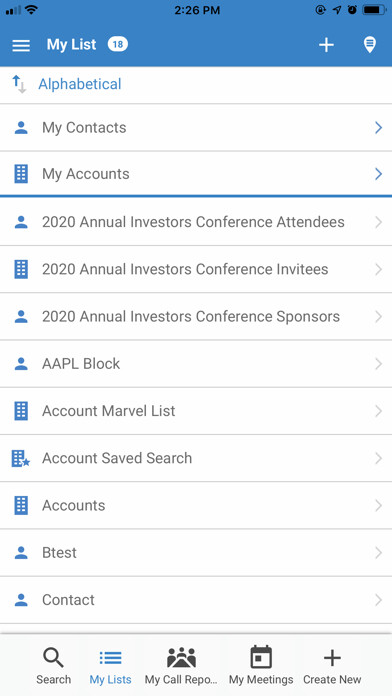Open the hamburger menu
The width and height of the screenshot is (392, 696).
[21, 45]
